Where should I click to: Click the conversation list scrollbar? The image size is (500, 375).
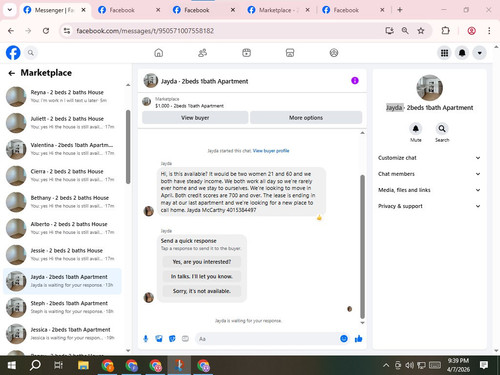point(128,147)
